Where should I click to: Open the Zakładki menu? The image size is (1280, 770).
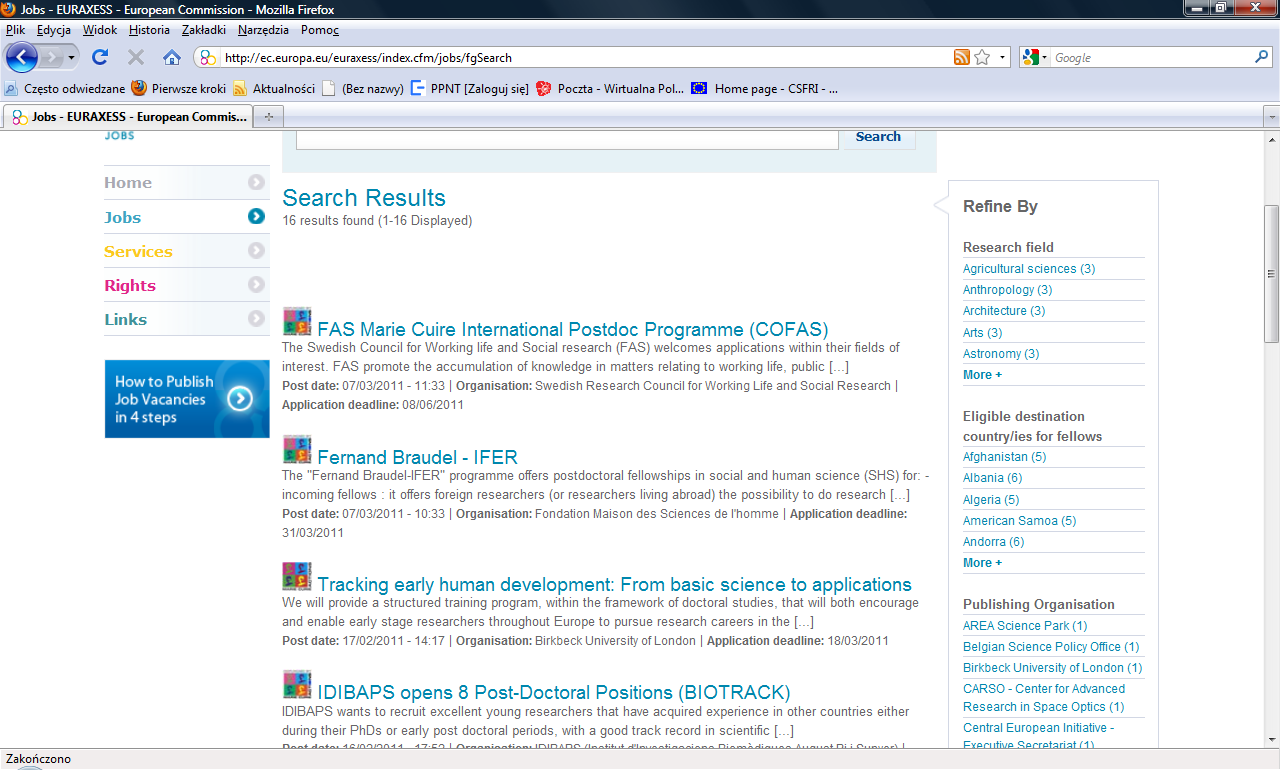point(204,30)
